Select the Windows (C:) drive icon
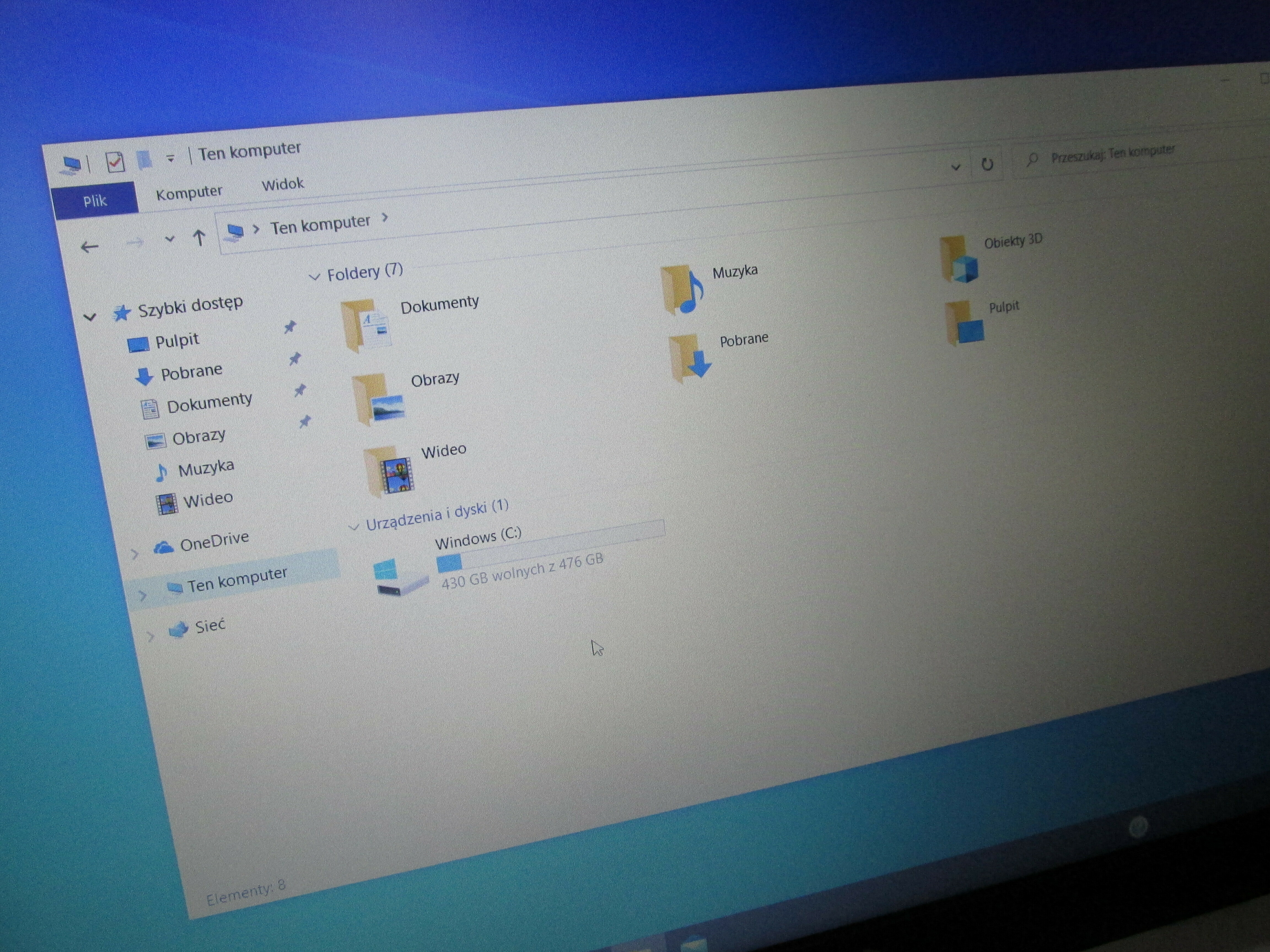 [400, 577]
